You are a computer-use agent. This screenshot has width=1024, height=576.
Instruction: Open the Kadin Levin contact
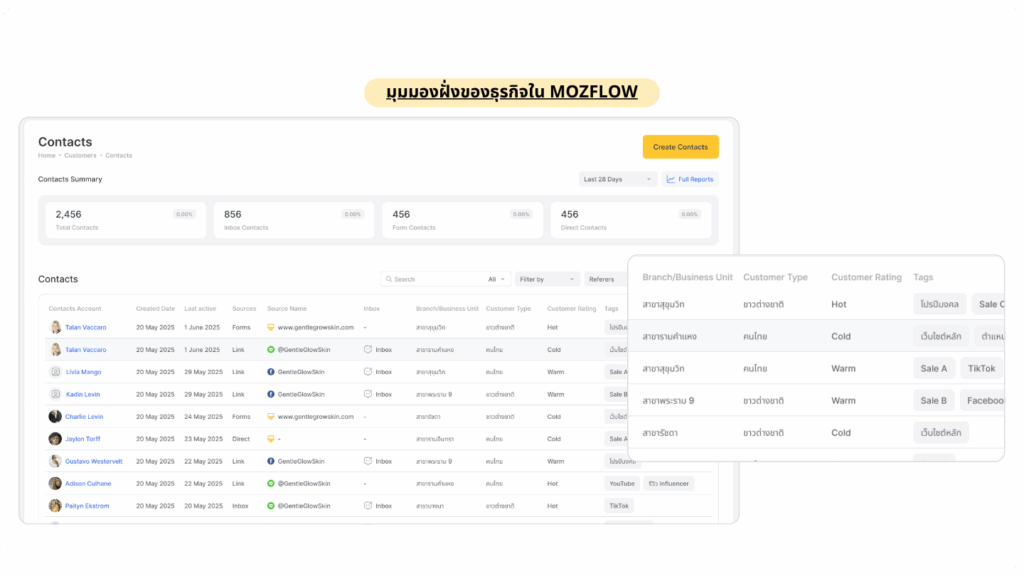[x=83, y=394]
